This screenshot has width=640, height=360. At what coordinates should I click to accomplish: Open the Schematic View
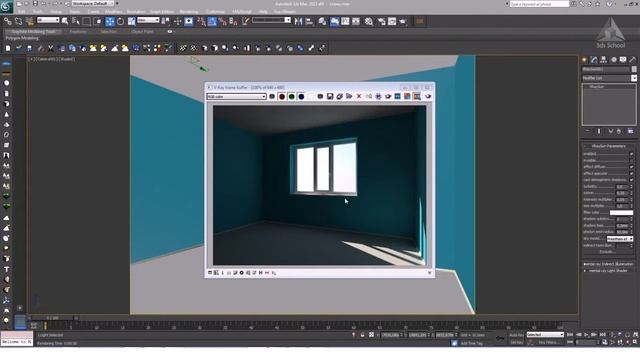[x=356, y=21]
